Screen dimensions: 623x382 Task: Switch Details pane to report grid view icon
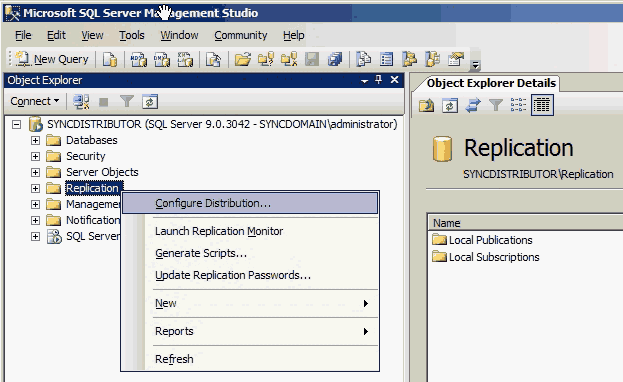pyautogui.click(x=542, y=105)
